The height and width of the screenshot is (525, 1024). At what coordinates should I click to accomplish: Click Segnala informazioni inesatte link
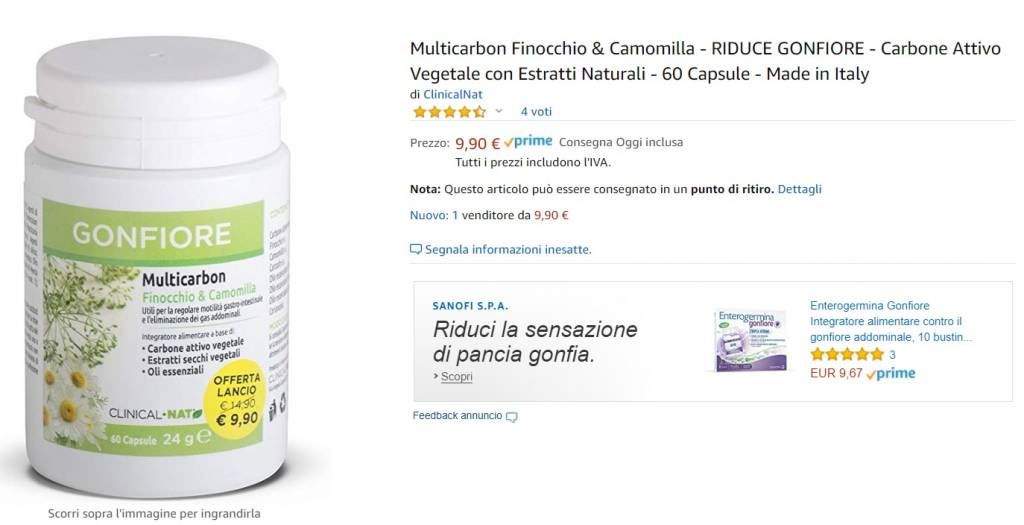pyautogui.click(x=508, y=249)
